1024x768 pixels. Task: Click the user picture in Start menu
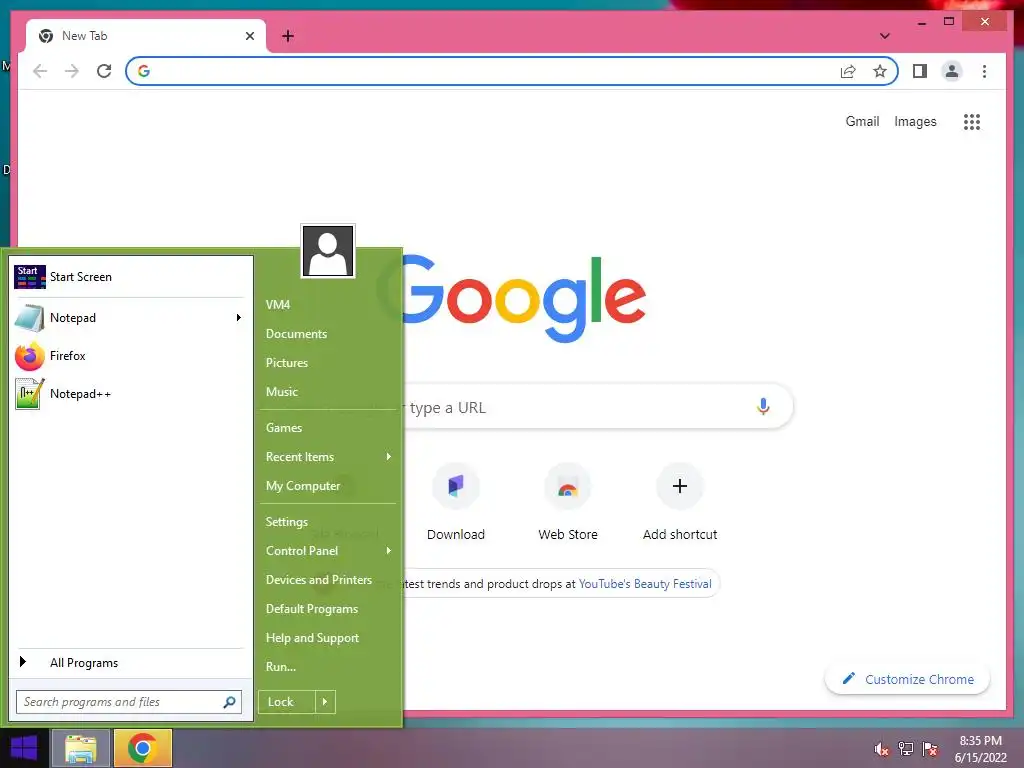point(328,251)
